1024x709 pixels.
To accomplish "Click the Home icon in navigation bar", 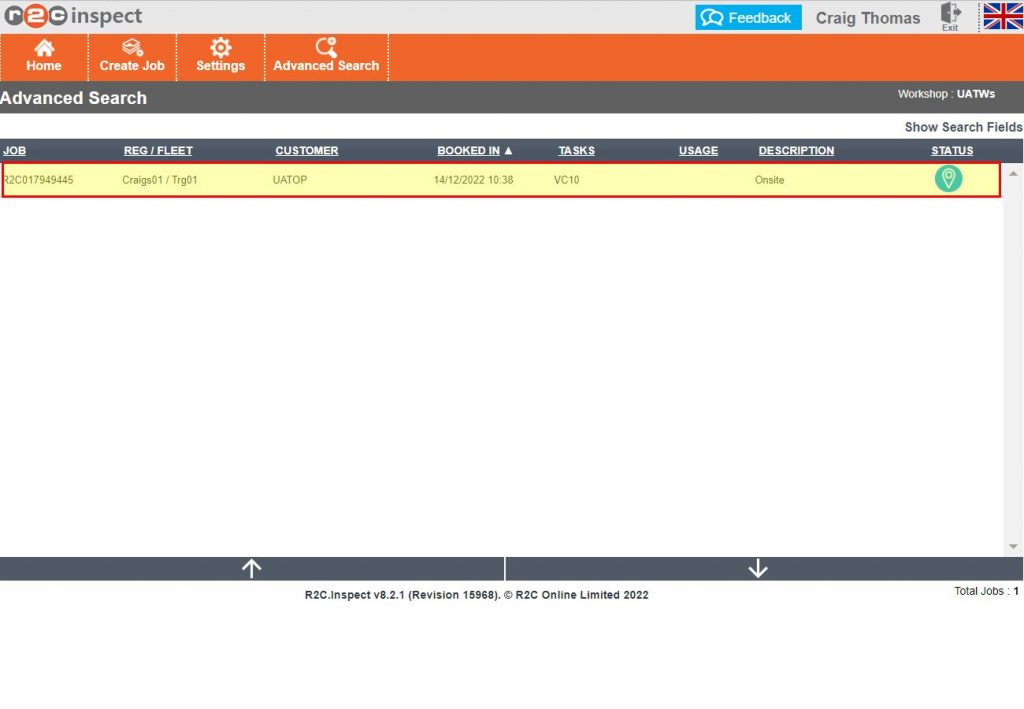I will [x=44, y=48].
